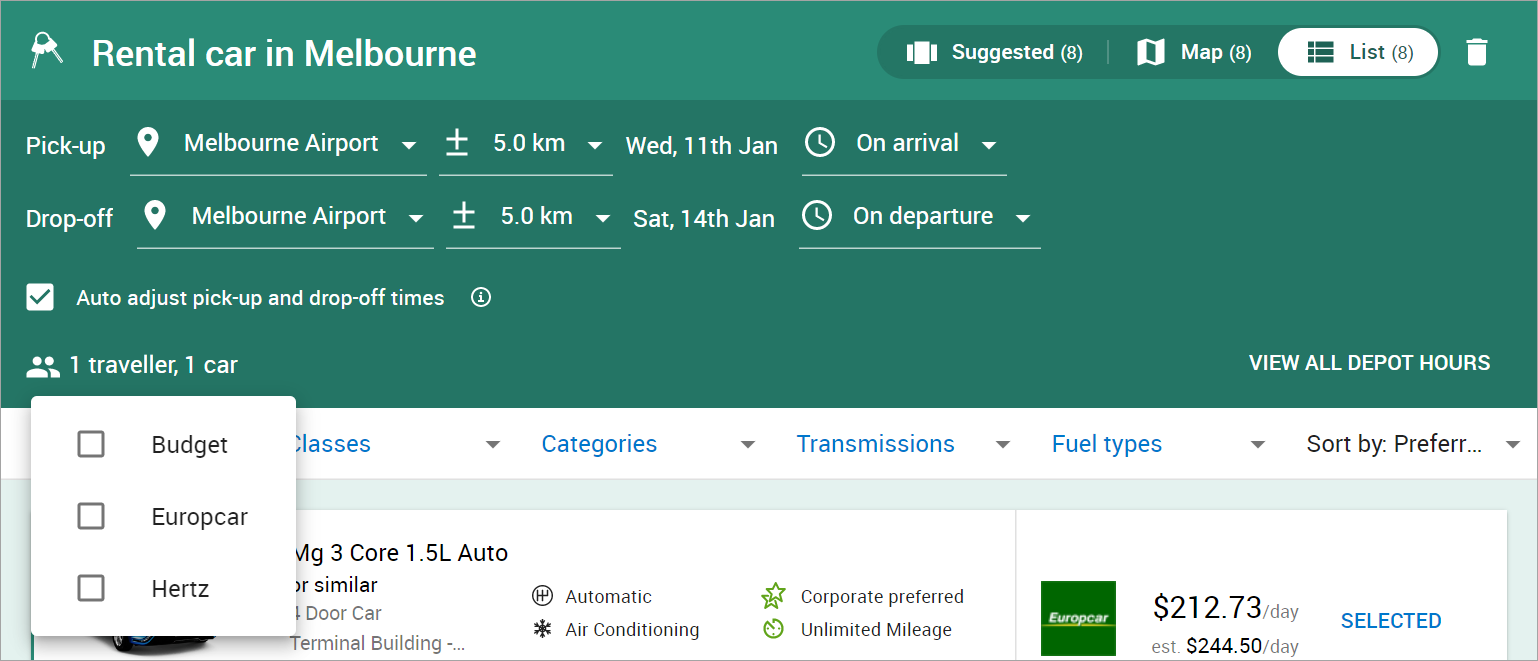Open the On arrival time dropdown
The image size is (1538, 661).
[x=904, y=144]
